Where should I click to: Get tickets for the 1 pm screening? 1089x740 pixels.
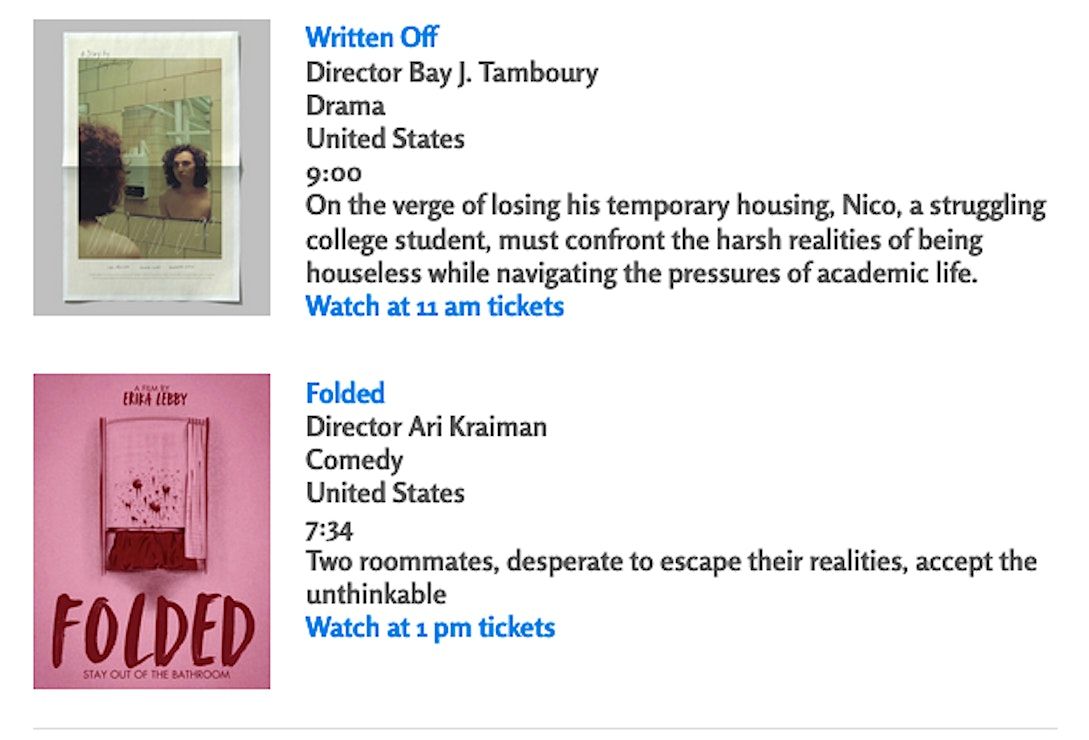coord(430,628)
